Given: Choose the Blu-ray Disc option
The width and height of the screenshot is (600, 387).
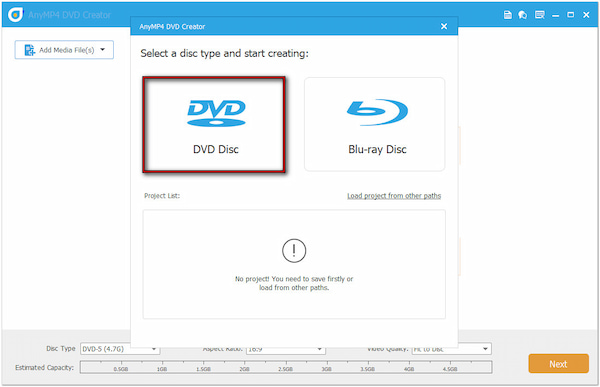Looking at the screenshot, I should point(375,124).
